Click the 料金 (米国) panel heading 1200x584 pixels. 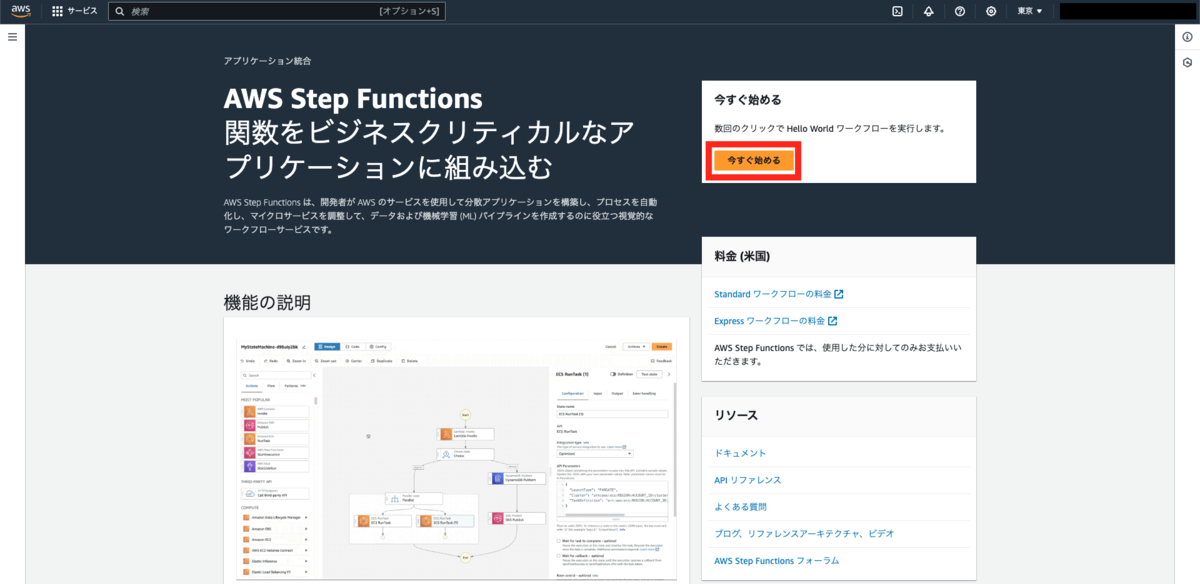tap(742, 255)
